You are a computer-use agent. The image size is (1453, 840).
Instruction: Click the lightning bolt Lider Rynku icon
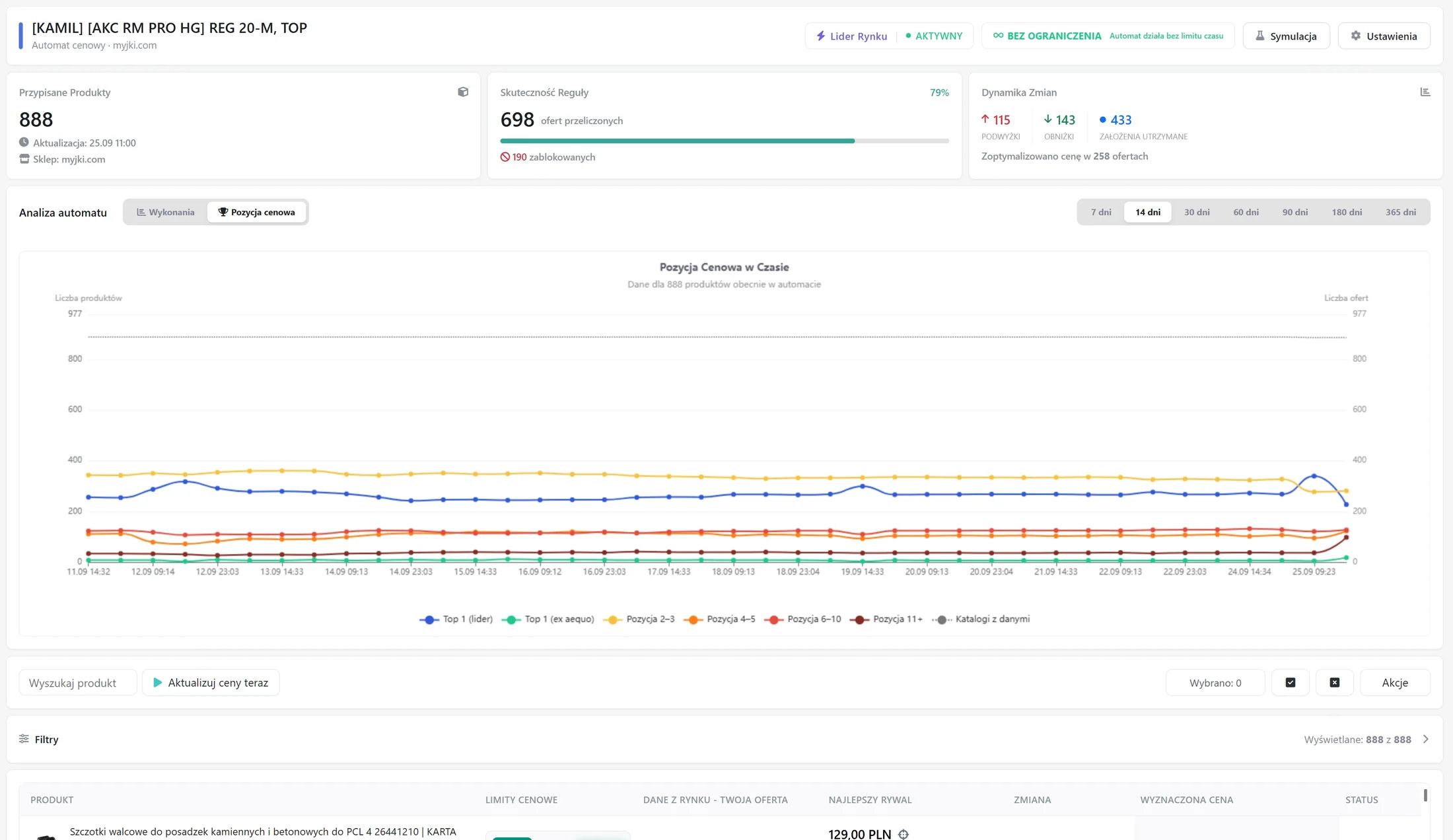pyautogui.click(x=820, y=36)
